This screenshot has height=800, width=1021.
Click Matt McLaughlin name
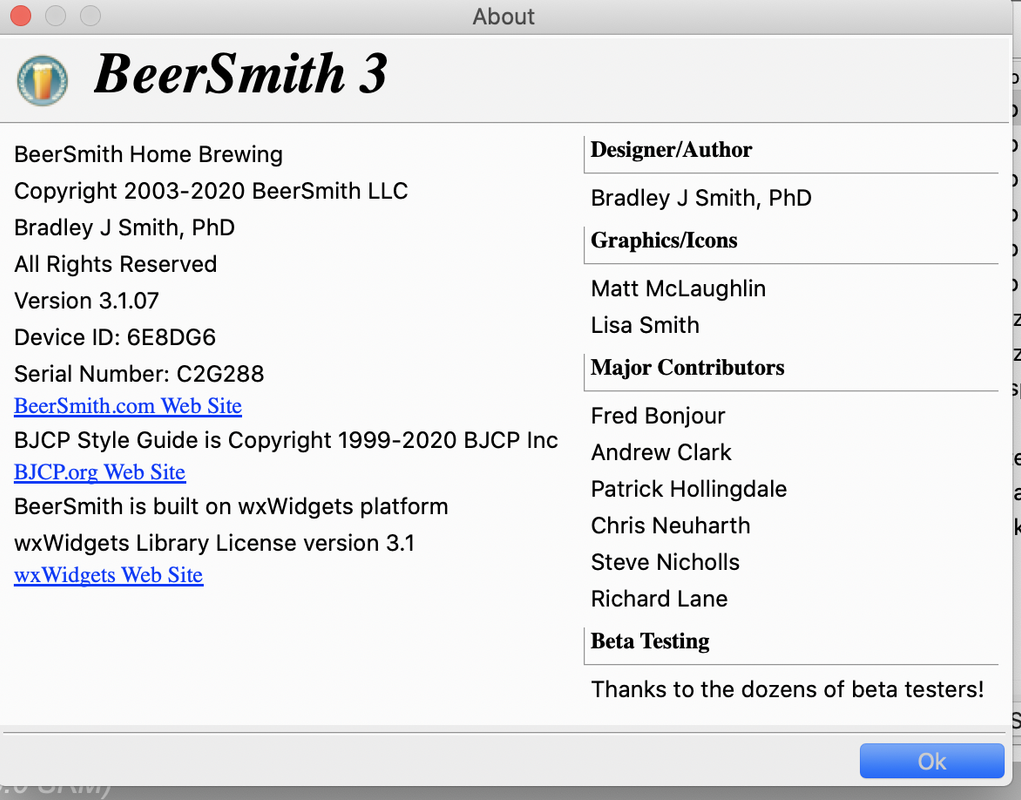[x=678, y=288]
